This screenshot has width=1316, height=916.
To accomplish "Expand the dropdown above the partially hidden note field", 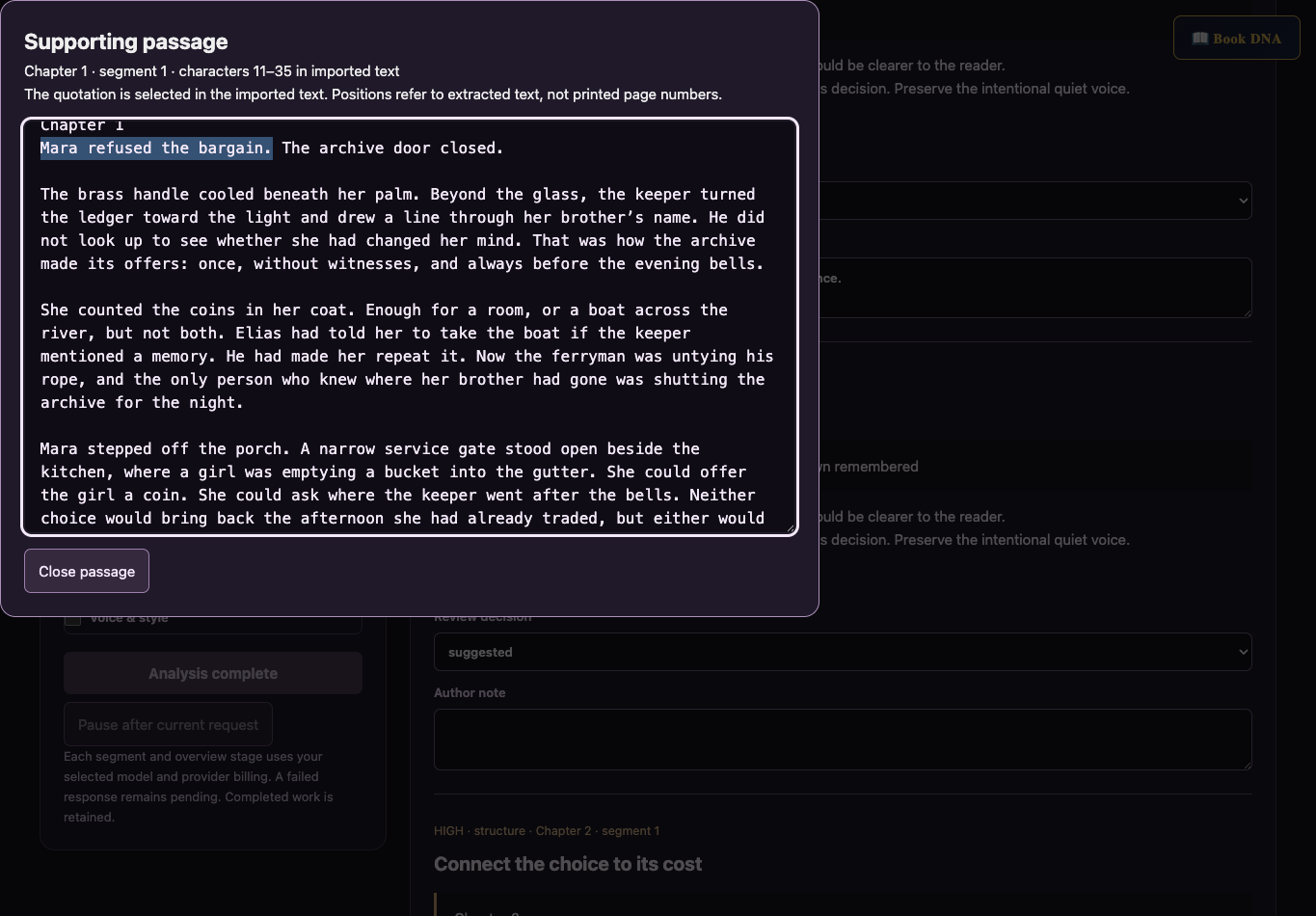I will (1035, 201).
